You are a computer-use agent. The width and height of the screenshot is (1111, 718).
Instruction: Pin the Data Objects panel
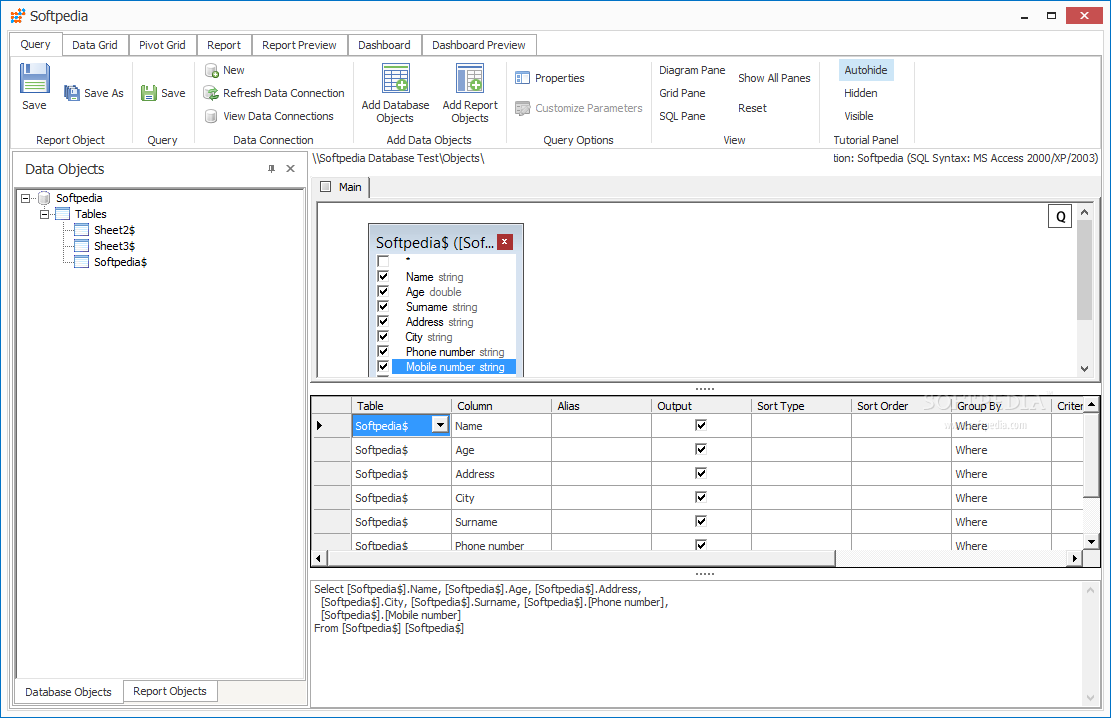pos(271,169)
